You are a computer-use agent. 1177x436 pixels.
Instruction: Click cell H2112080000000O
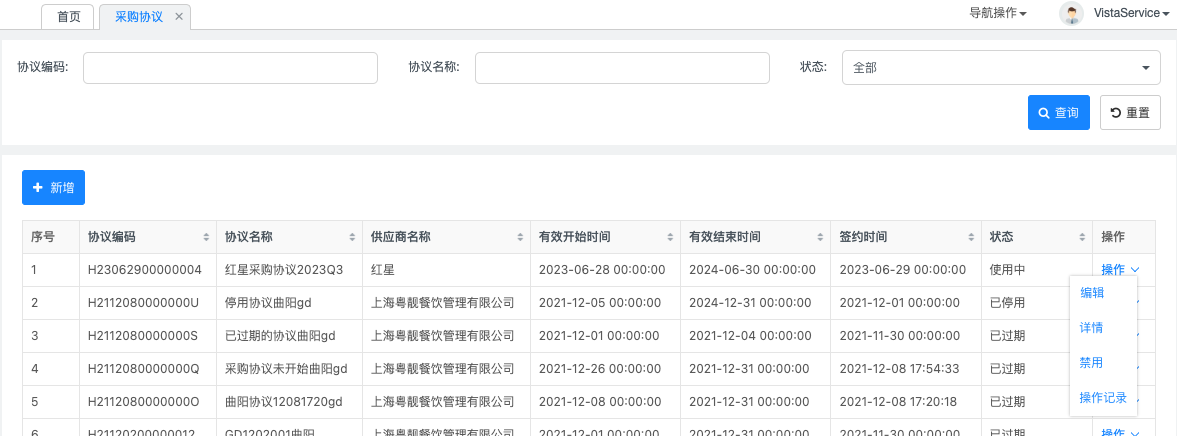coord(148,402)
